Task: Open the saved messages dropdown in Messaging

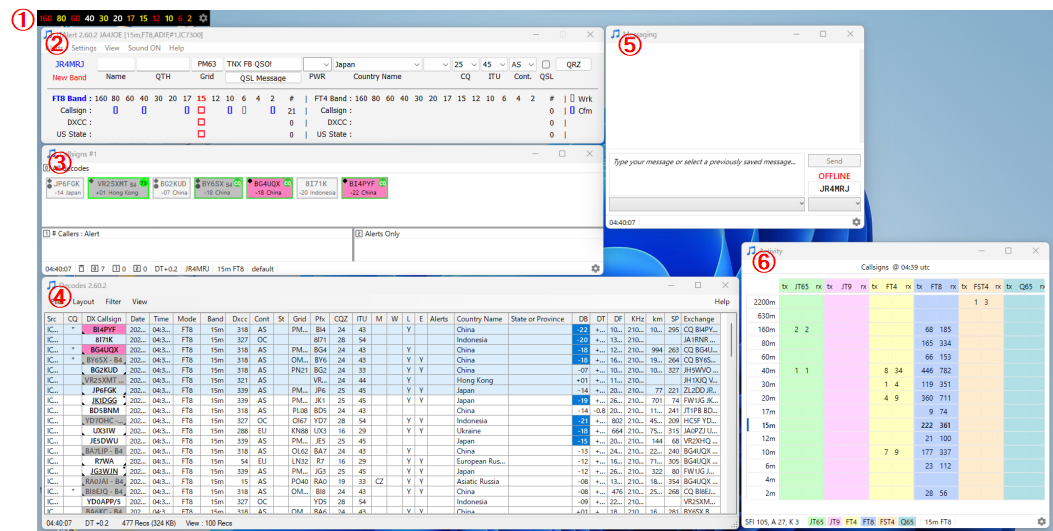Action: point(706,204)
